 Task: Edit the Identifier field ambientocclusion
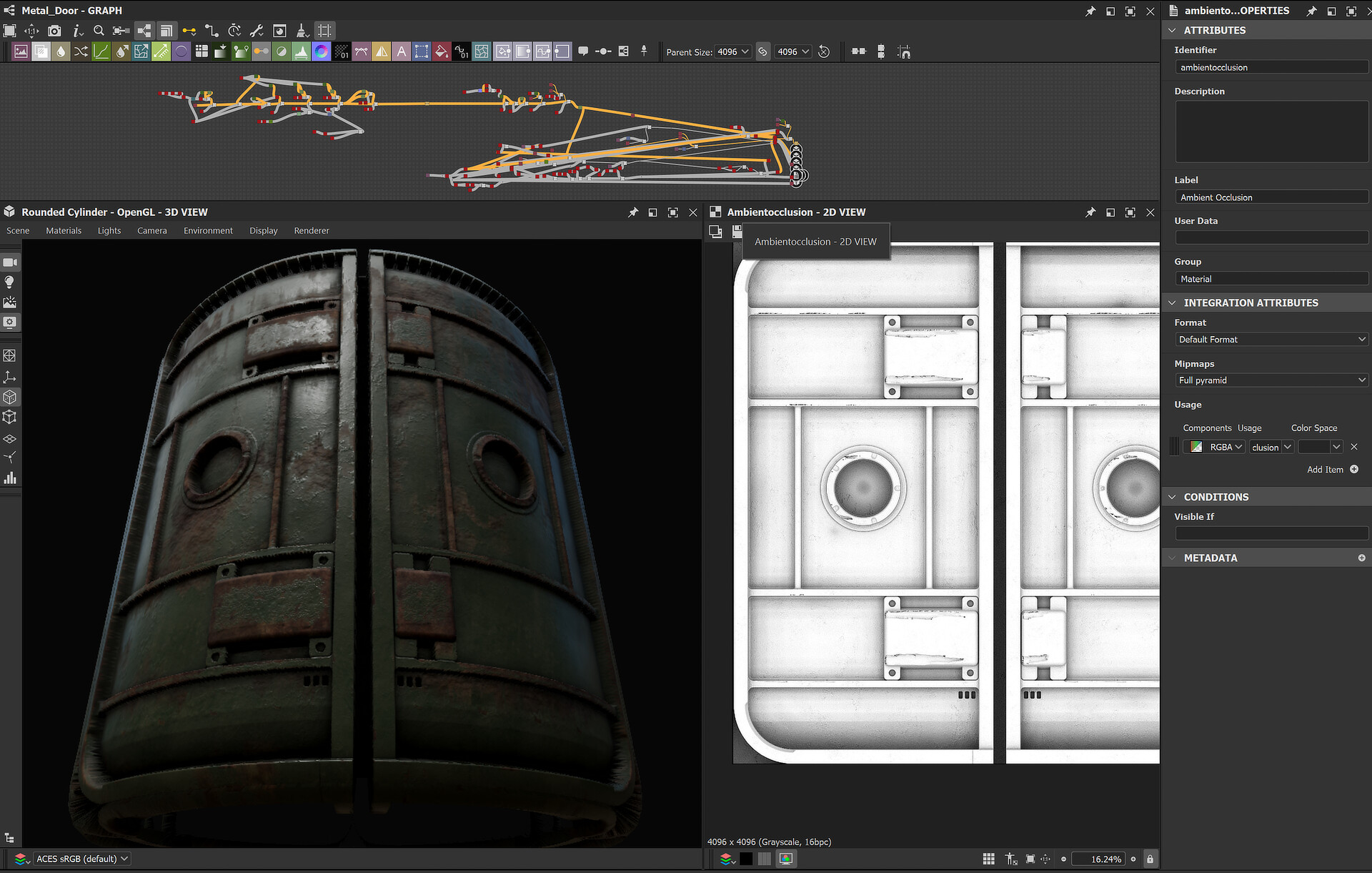point(1271,66)
